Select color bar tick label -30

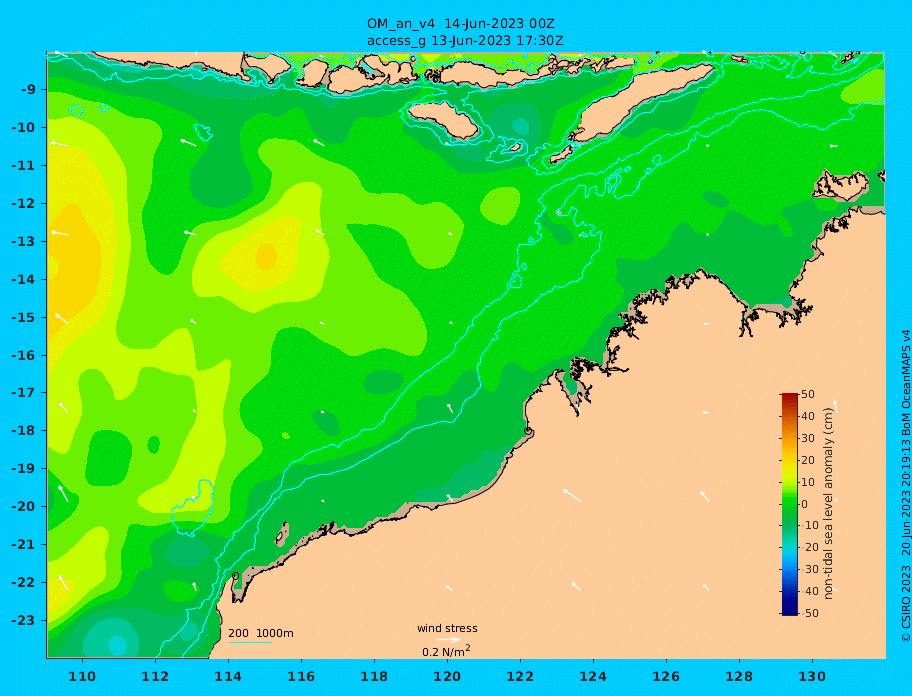[x=808, y=569]
